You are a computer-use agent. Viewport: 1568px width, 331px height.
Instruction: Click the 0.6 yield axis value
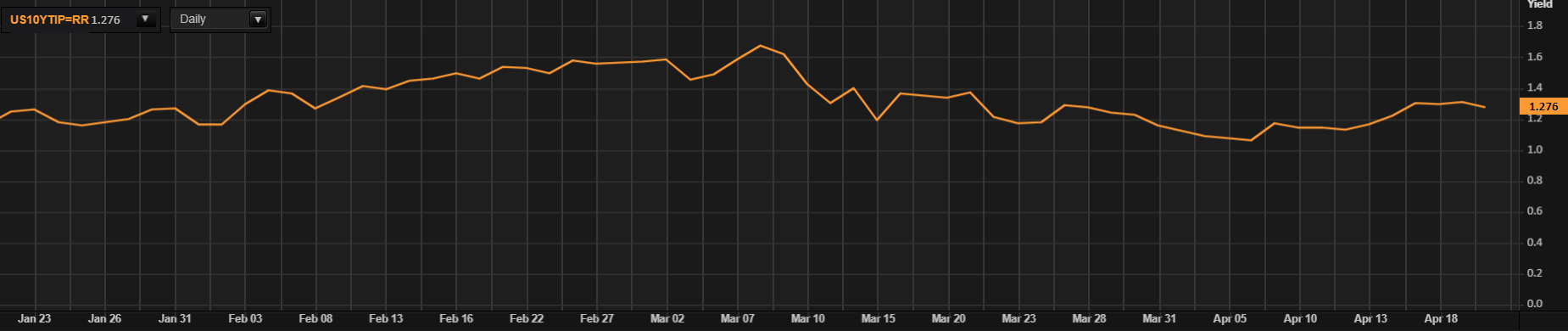tap(1535, 211)
